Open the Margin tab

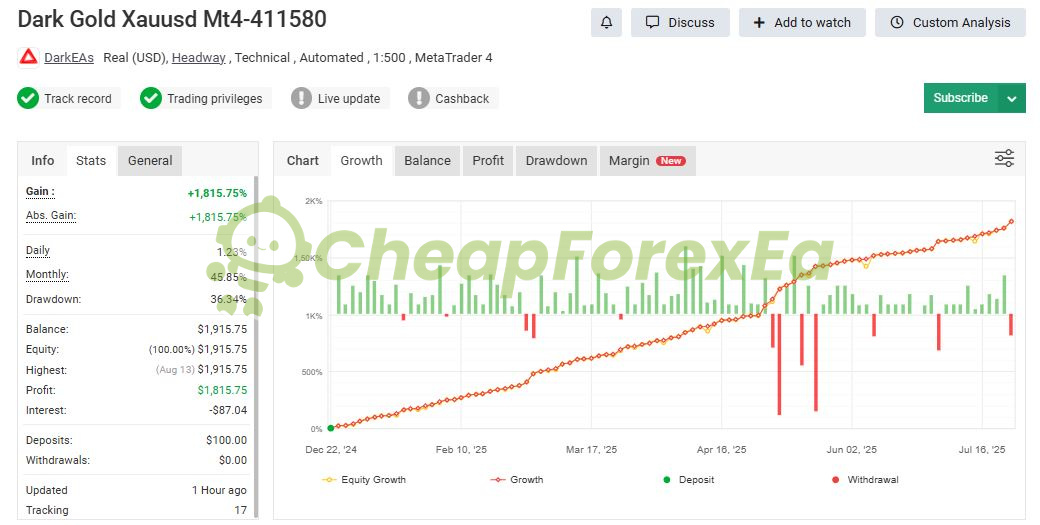(647, 160)
